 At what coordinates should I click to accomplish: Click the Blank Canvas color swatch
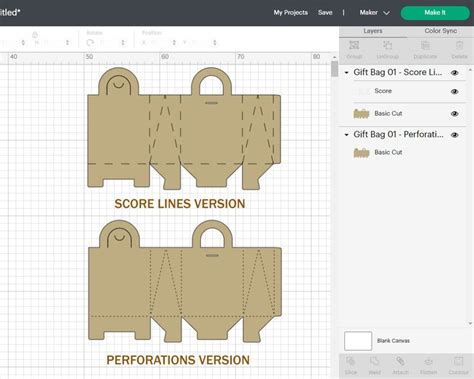pyautogui.click(x=358, y=341)
